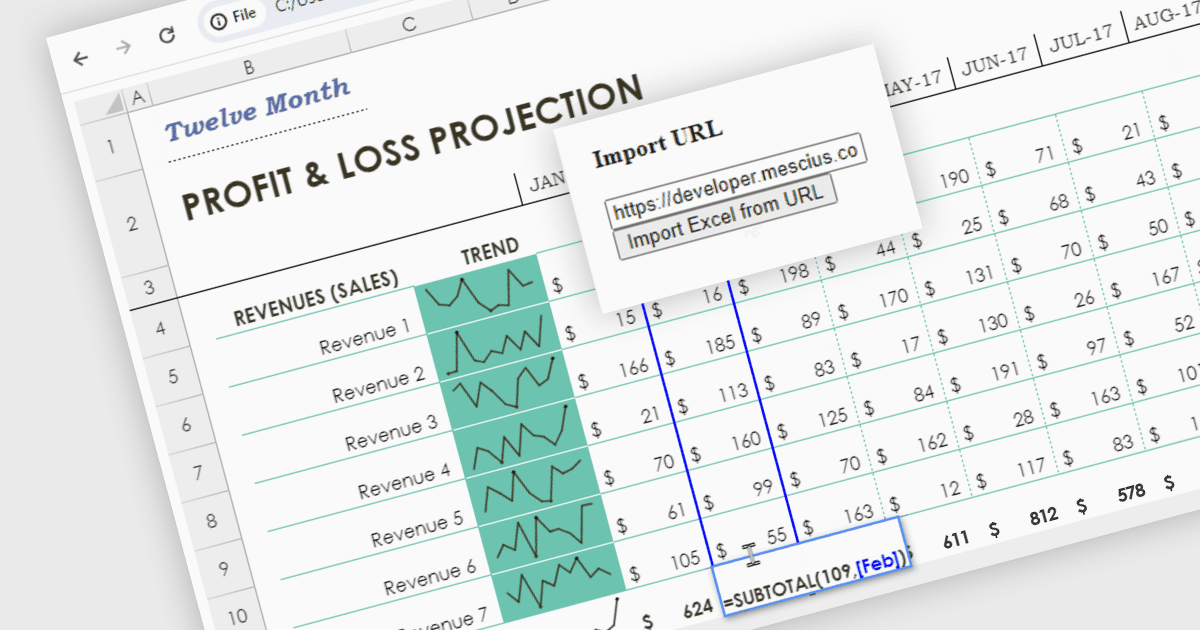
Task: Select column C header
Action: [408, 26]
